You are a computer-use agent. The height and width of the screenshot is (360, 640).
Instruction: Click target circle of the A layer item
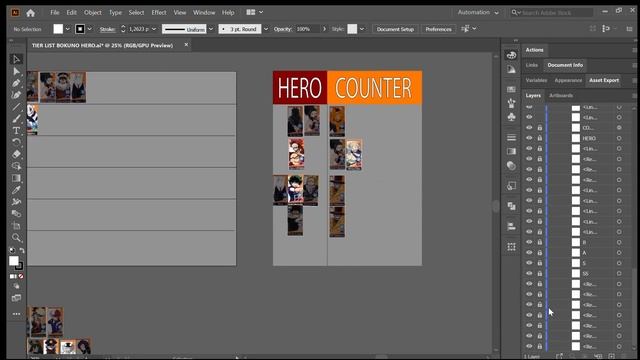coord(619,253)
